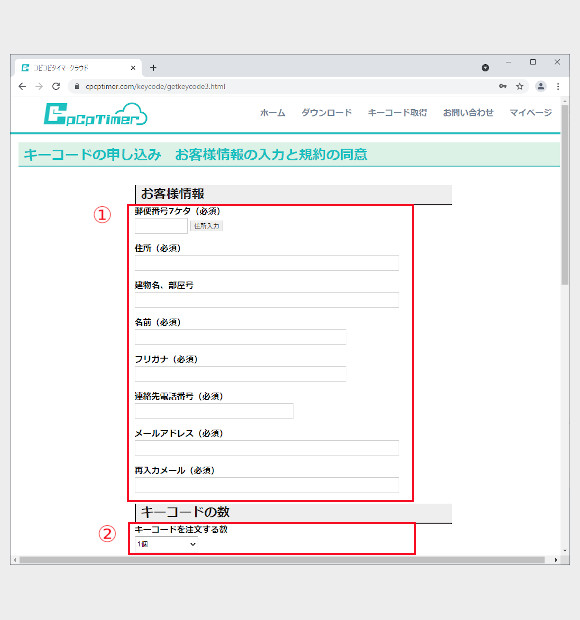Open キーコード取得 navigation link
Viewport: 580px width, 620px height.
(x=397, y=113)
